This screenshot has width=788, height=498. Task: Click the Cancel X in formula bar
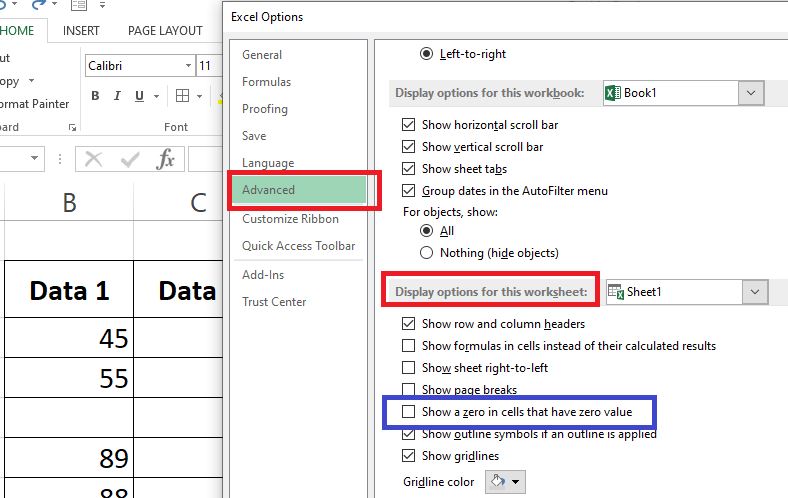[x=93, y=159]
